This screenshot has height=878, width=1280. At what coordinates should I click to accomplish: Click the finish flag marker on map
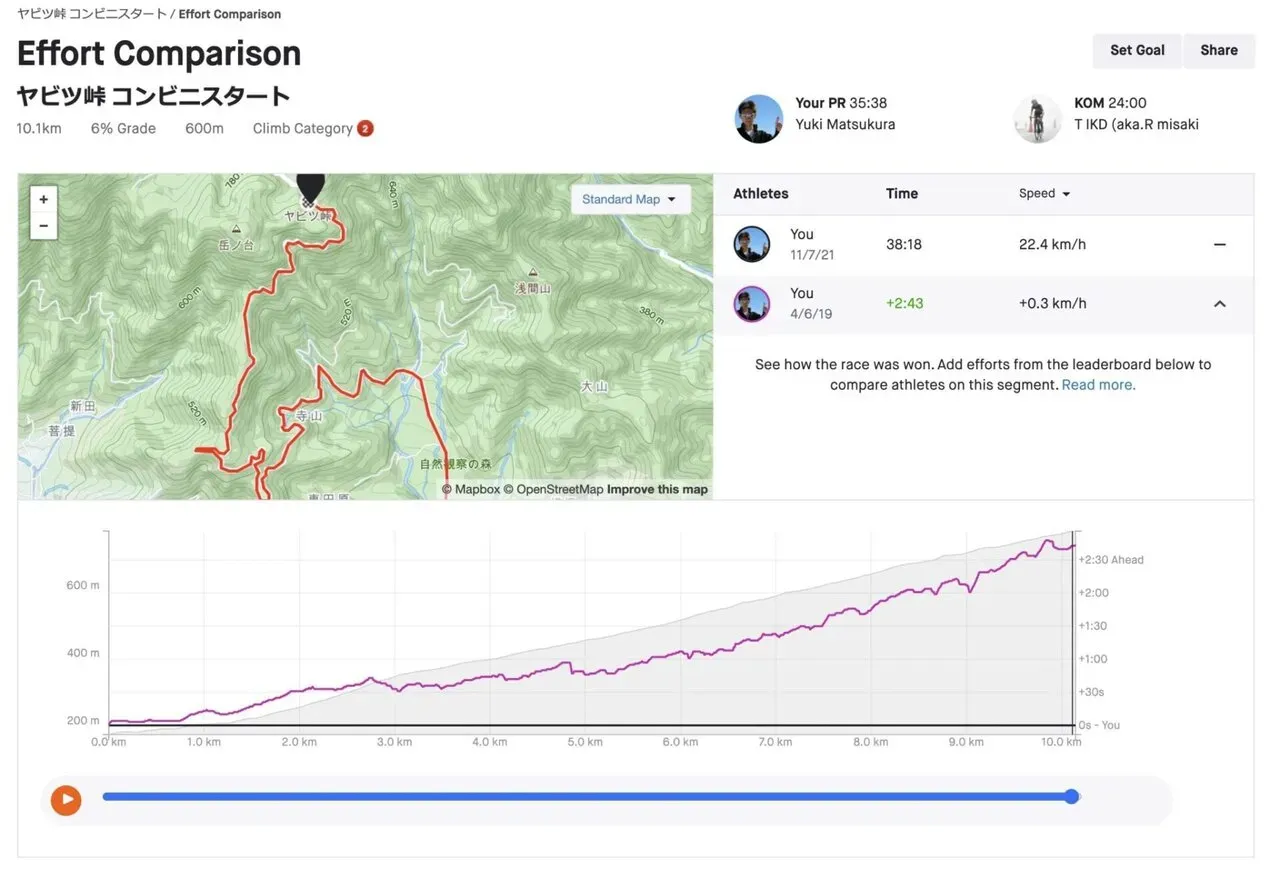[311, 188]
